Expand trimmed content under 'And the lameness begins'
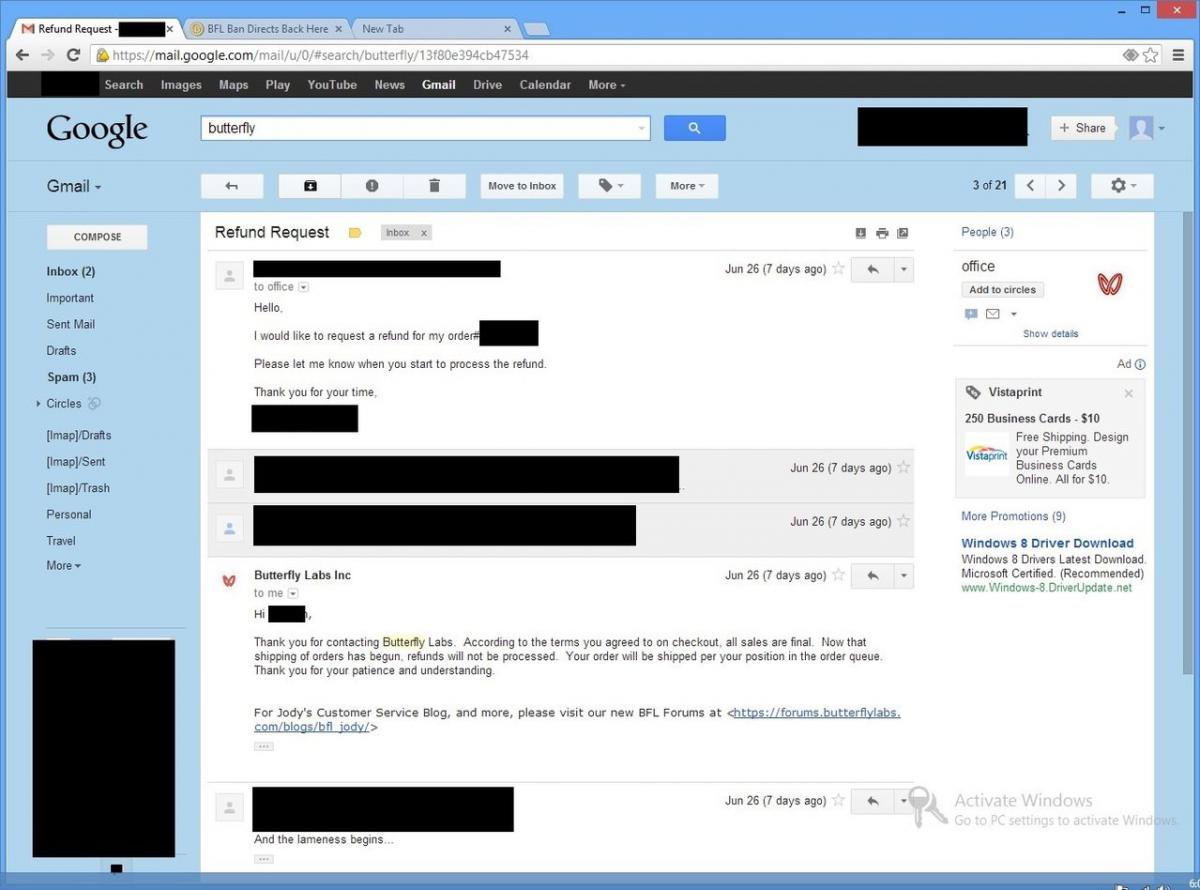 263,859
